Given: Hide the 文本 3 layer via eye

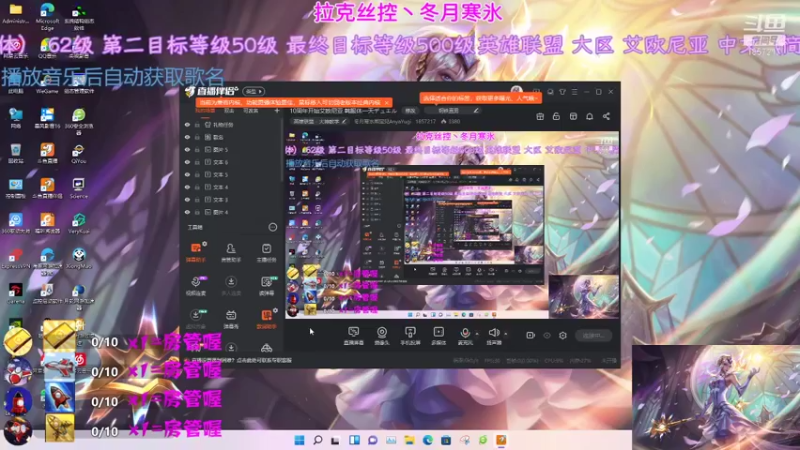Looking at the screenshot, I should tap(187, 199).
